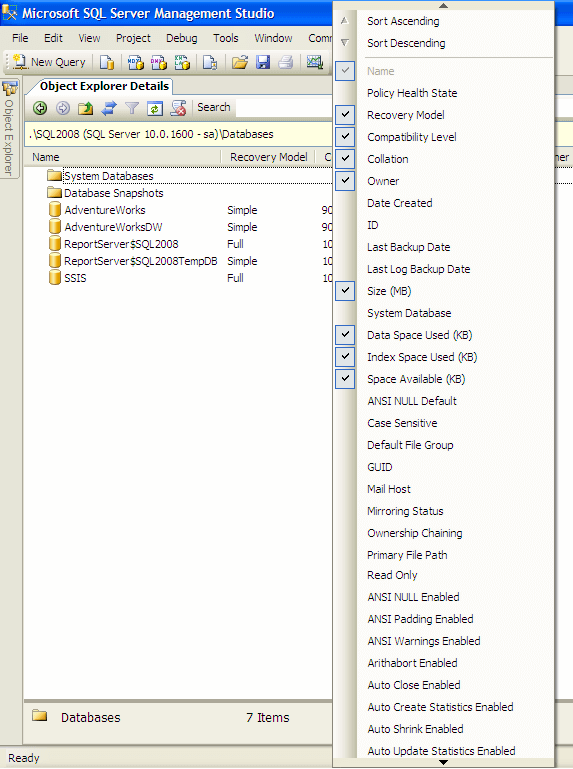
Task: Click the Database Snapshots folder icon
Action: point(54,193)
